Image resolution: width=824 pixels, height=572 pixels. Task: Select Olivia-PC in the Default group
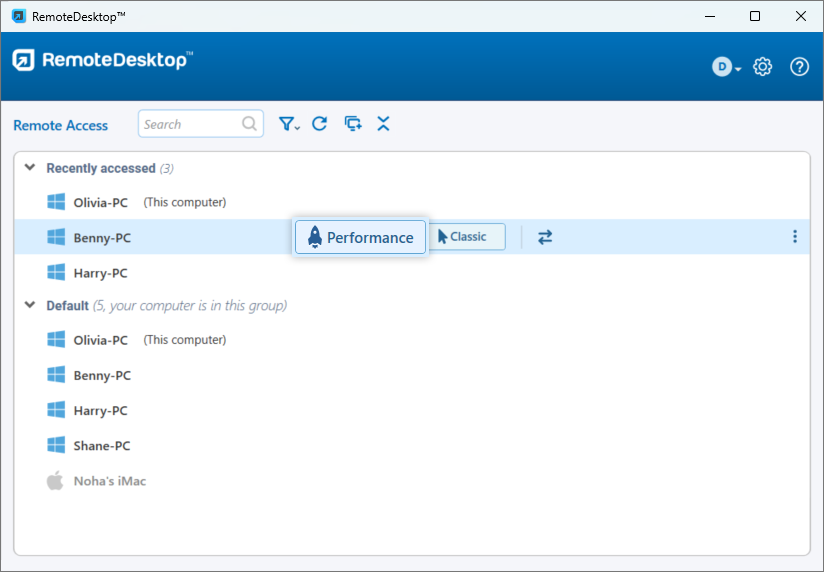pos(100,340)
